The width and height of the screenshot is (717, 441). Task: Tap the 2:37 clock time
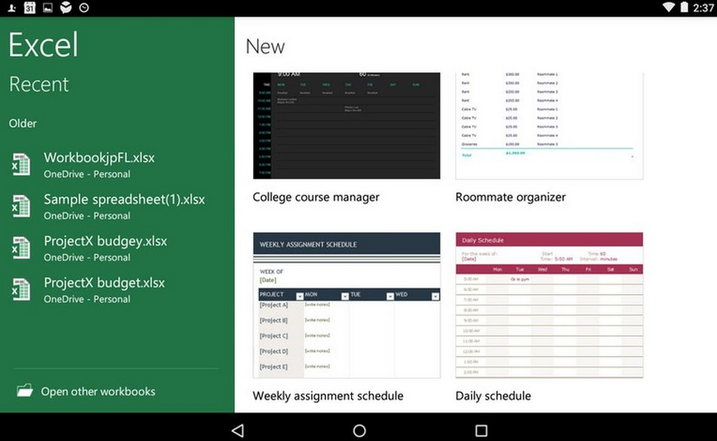(x=703, y=7)
